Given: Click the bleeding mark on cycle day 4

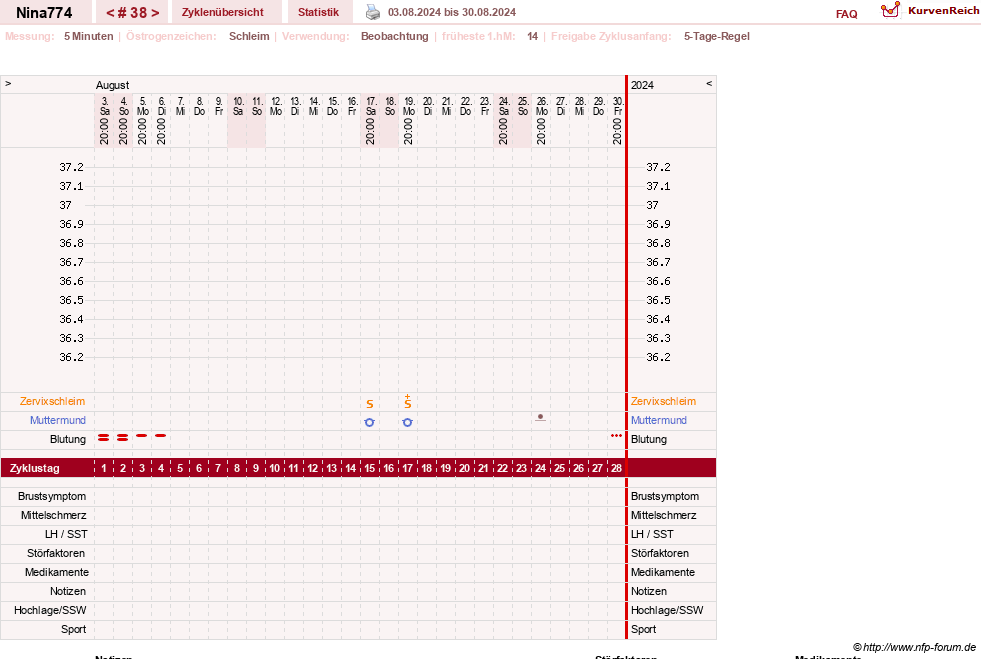Looking at the screenshot, I should point(161,435).
